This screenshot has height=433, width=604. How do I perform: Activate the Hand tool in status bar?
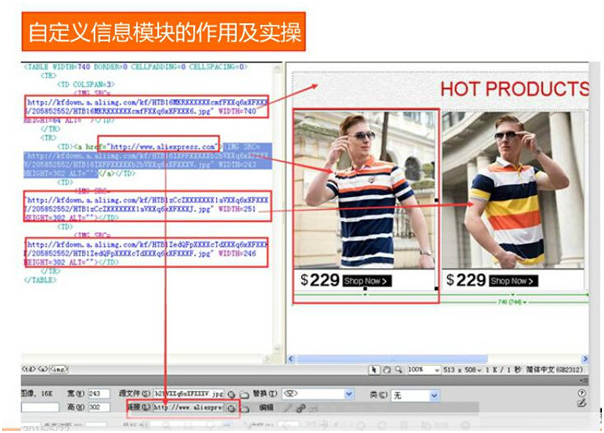click(x=387, y=370)
